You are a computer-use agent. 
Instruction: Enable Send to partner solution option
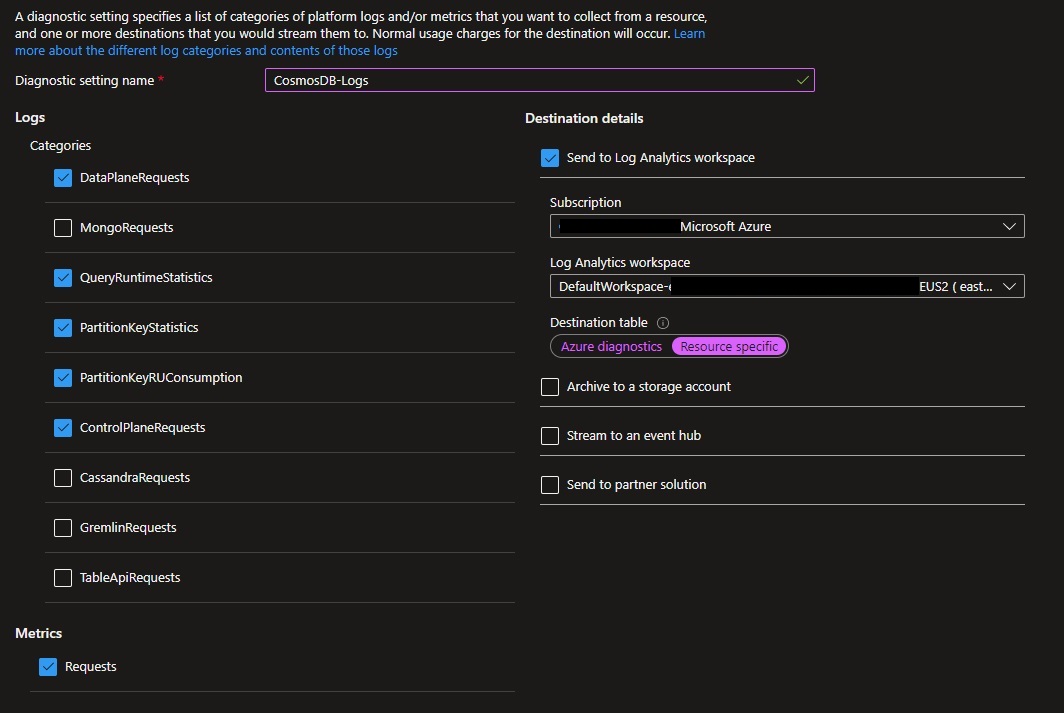(x=550, y=485)
